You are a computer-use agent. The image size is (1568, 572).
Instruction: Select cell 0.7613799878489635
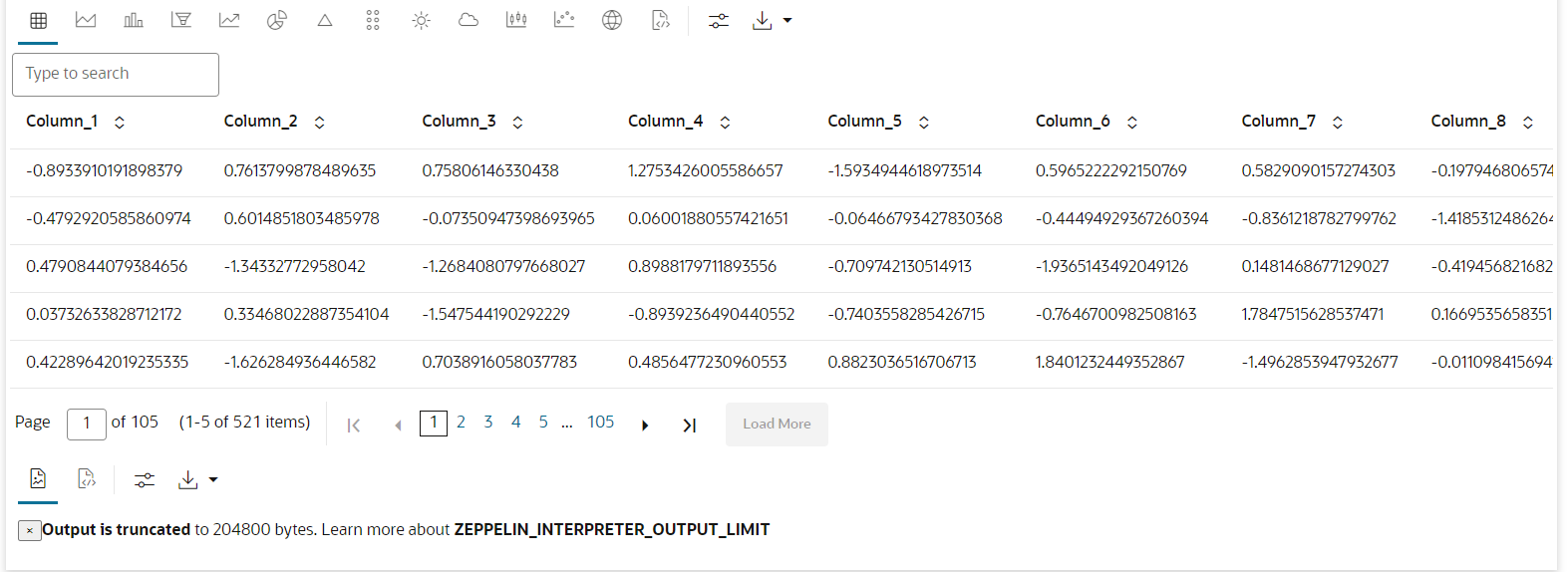(300, 170)
